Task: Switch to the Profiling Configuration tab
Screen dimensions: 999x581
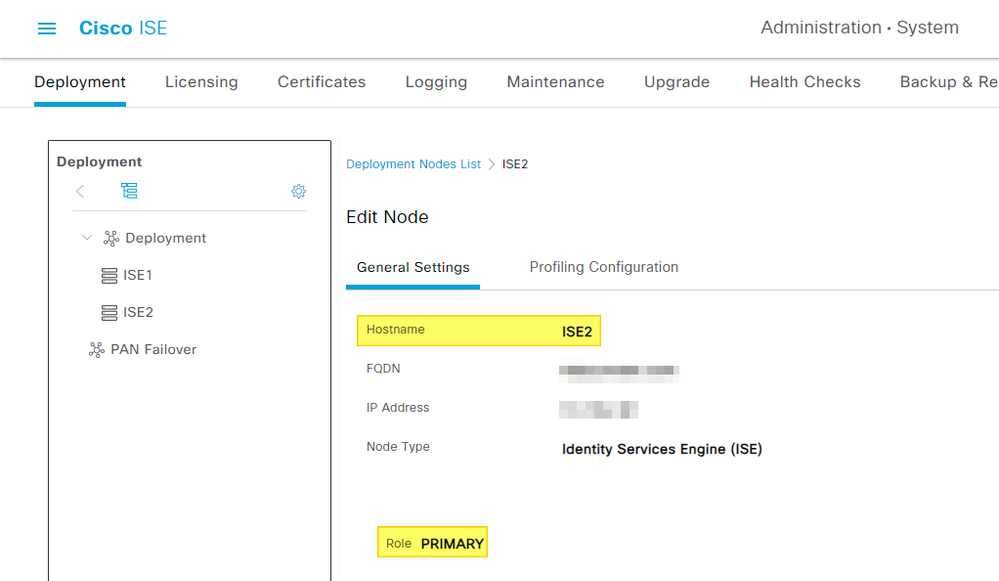Action: (x=604, y=268)
